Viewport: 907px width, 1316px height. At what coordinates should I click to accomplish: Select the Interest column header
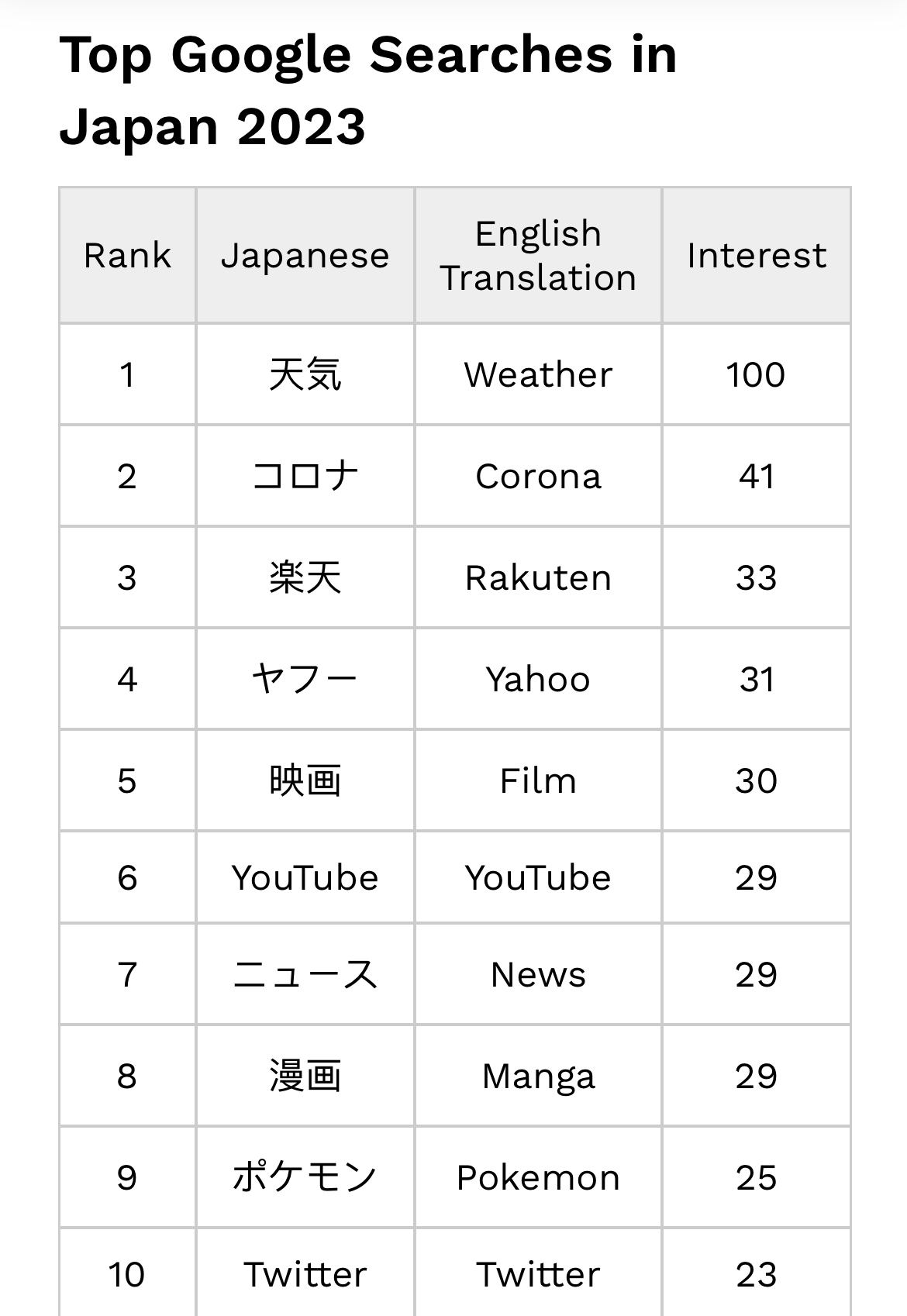pos(756,256)
